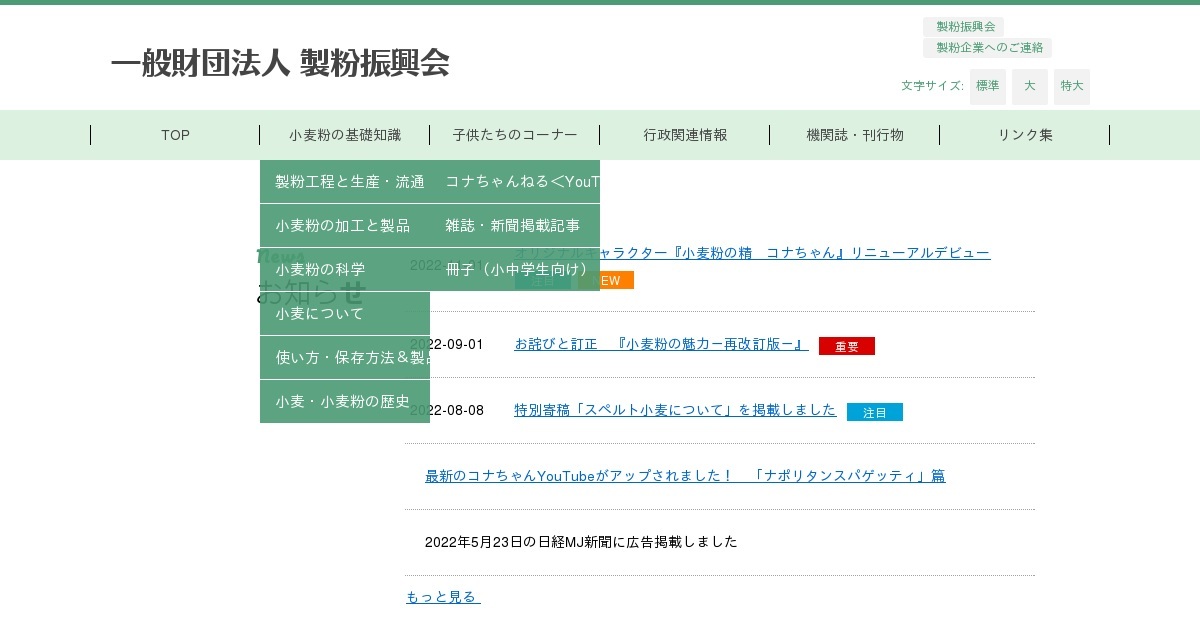Image resolution: width=1200 pixels, height=632 pixels.
Task: Click the 製粉振興会 header link
Action: 964,27
